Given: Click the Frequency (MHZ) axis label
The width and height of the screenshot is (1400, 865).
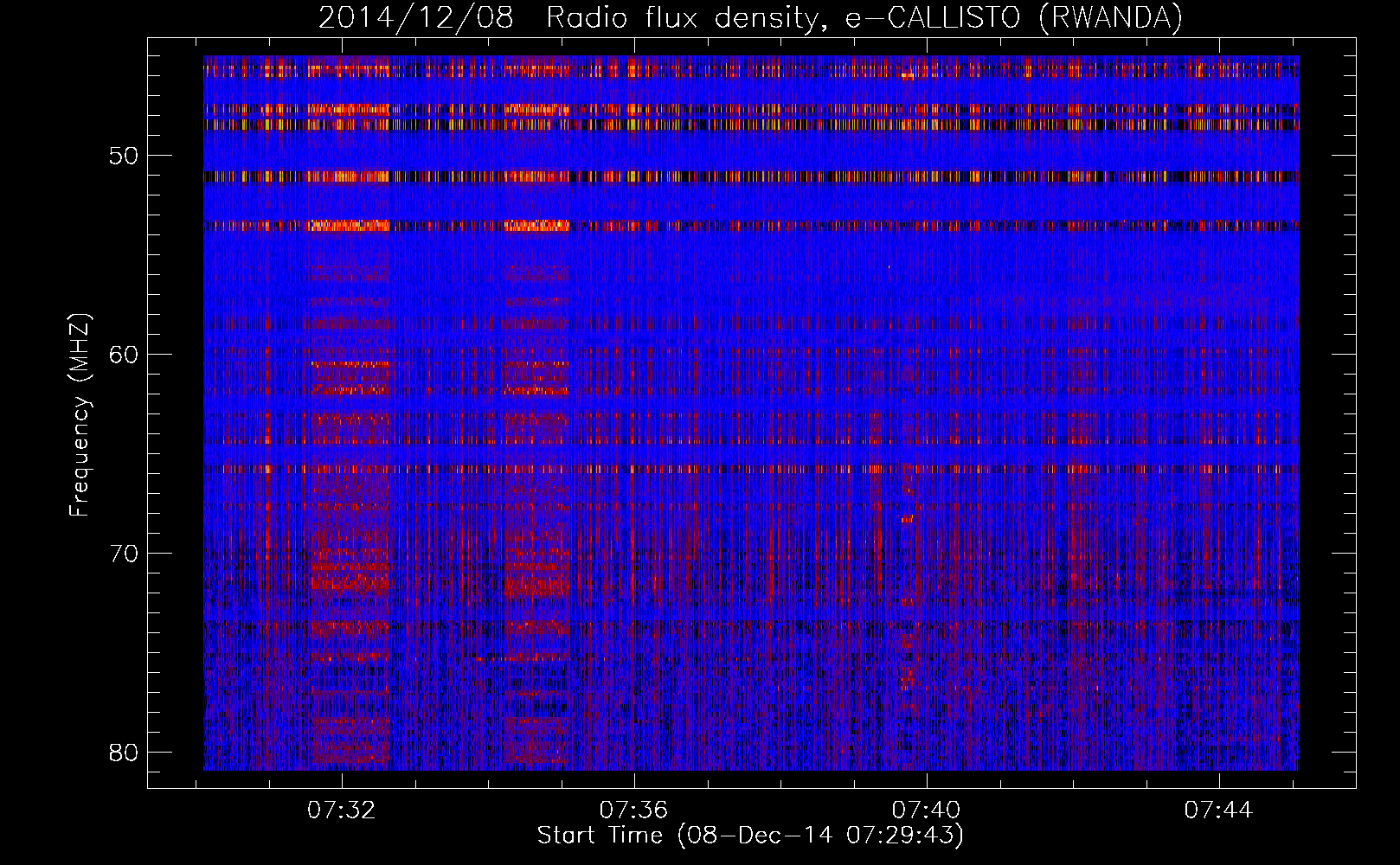Looking at the screenshot, I should 80,415.
